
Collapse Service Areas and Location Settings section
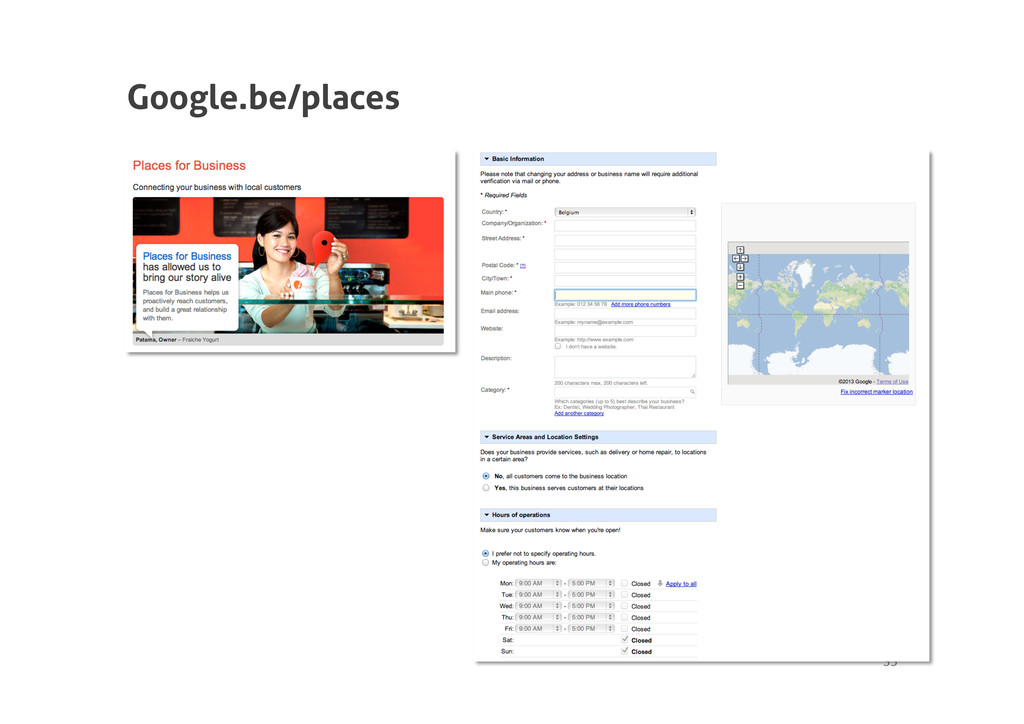pos(487,437)
